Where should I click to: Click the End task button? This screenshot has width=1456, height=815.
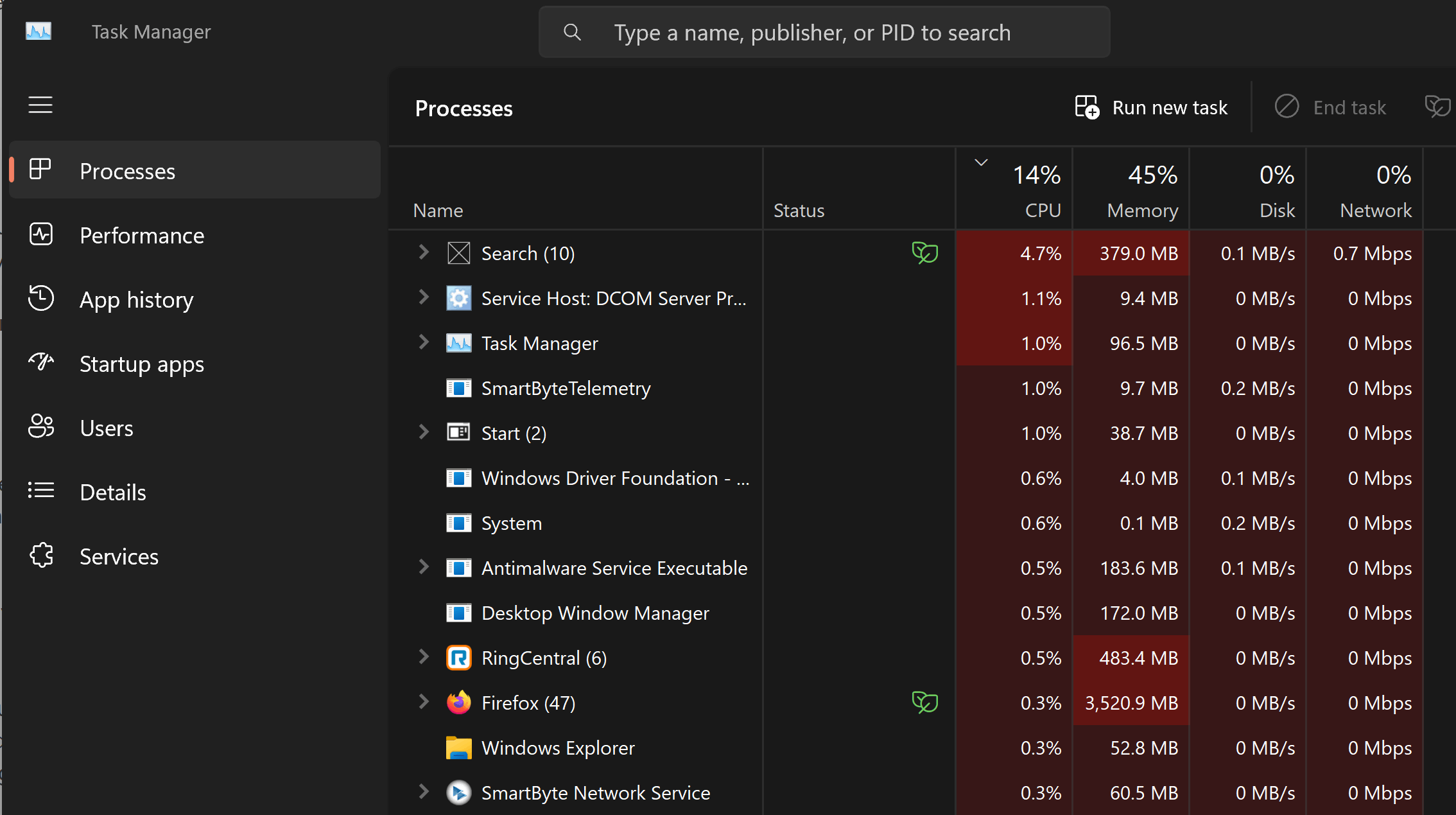coord(1331,107)
